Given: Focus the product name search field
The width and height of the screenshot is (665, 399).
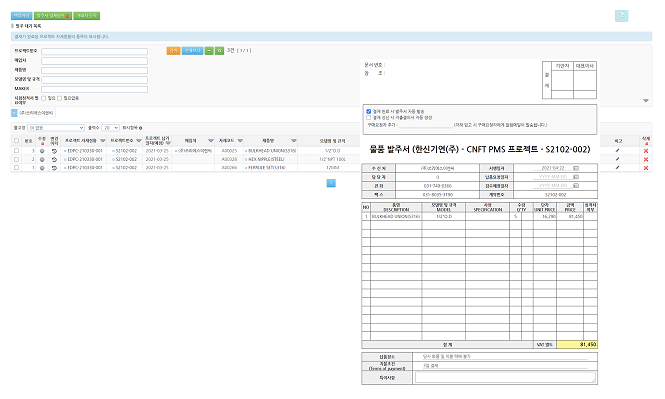Looking at the screenshot, I should click(x=94, y=70).
